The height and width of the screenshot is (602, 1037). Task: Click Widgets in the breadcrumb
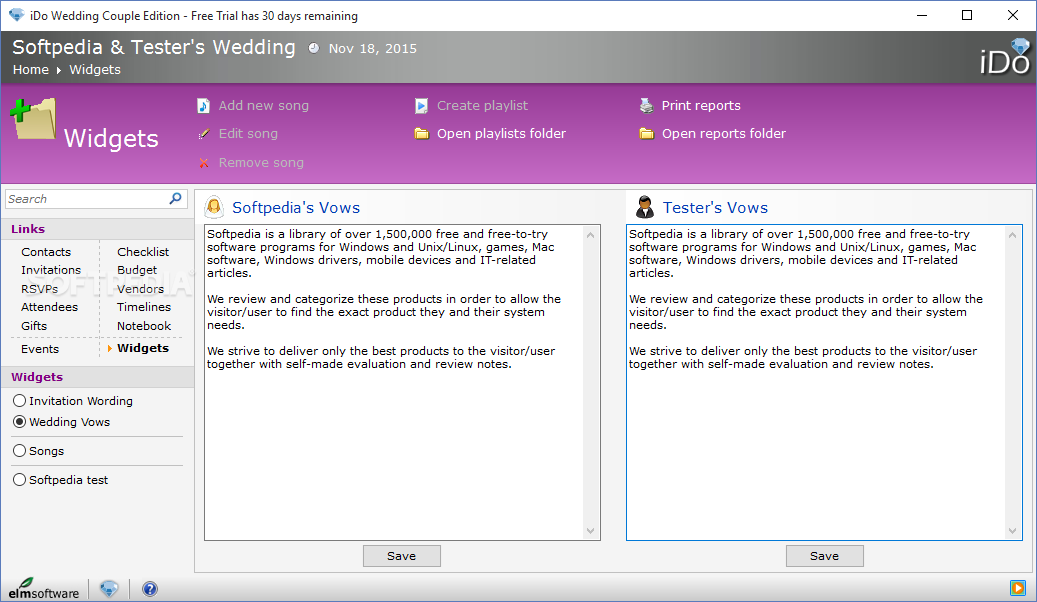pos(95,69)
